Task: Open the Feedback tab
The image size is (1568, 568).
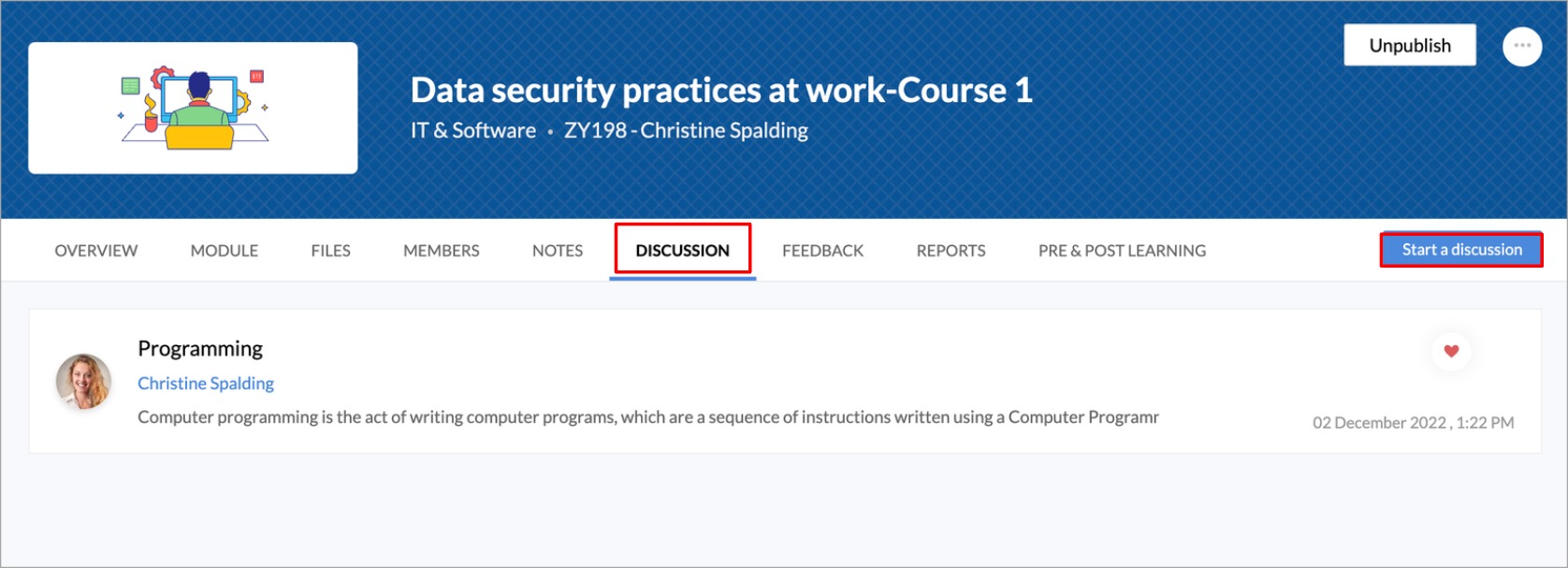Action: [822, 251]
